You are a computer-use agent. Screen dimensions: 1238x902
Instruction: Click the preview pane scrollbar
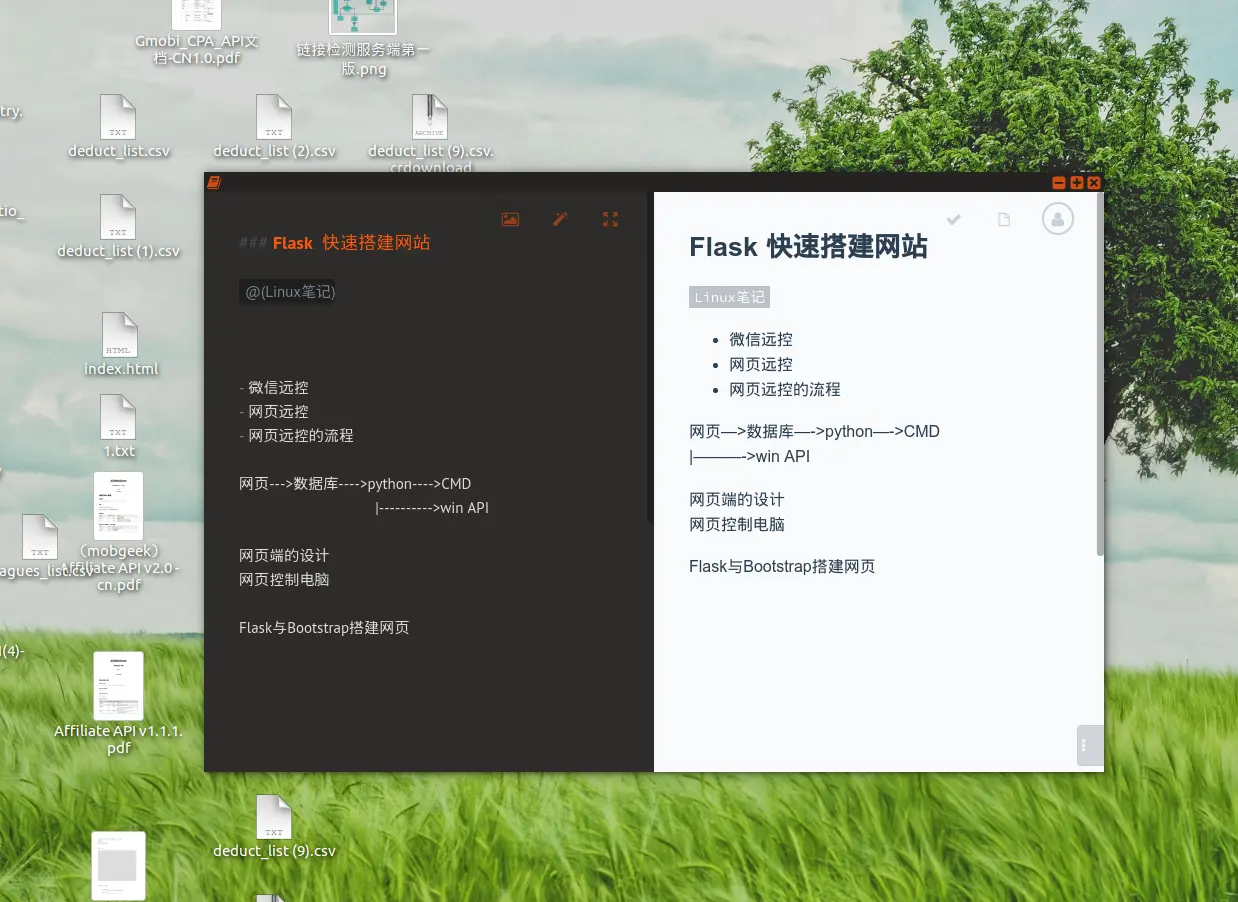tap(1100, 374)
